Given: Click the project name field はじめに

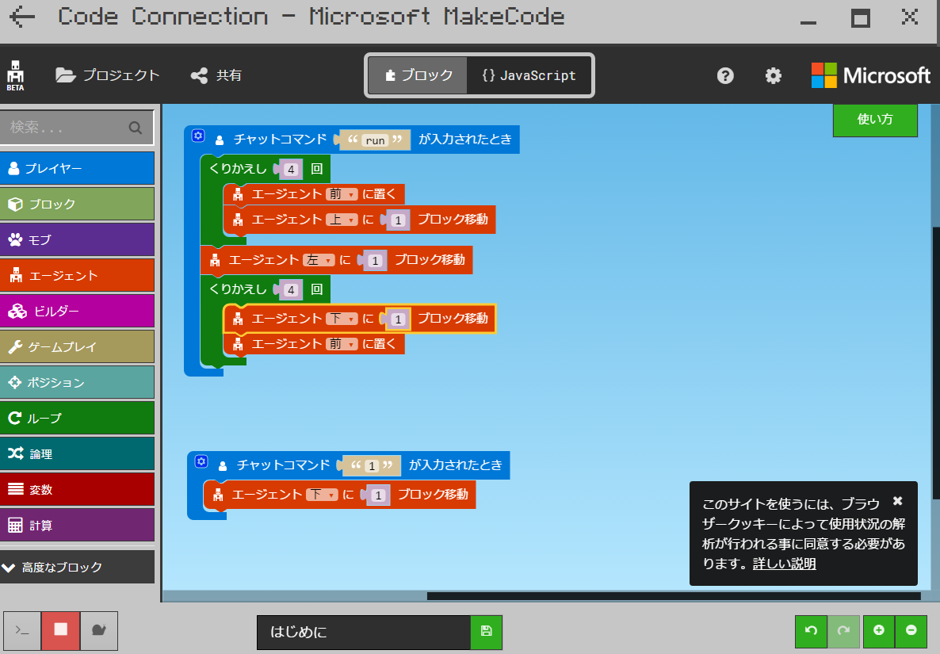Looking at the screenshot, I should click(x=363, y=632).
